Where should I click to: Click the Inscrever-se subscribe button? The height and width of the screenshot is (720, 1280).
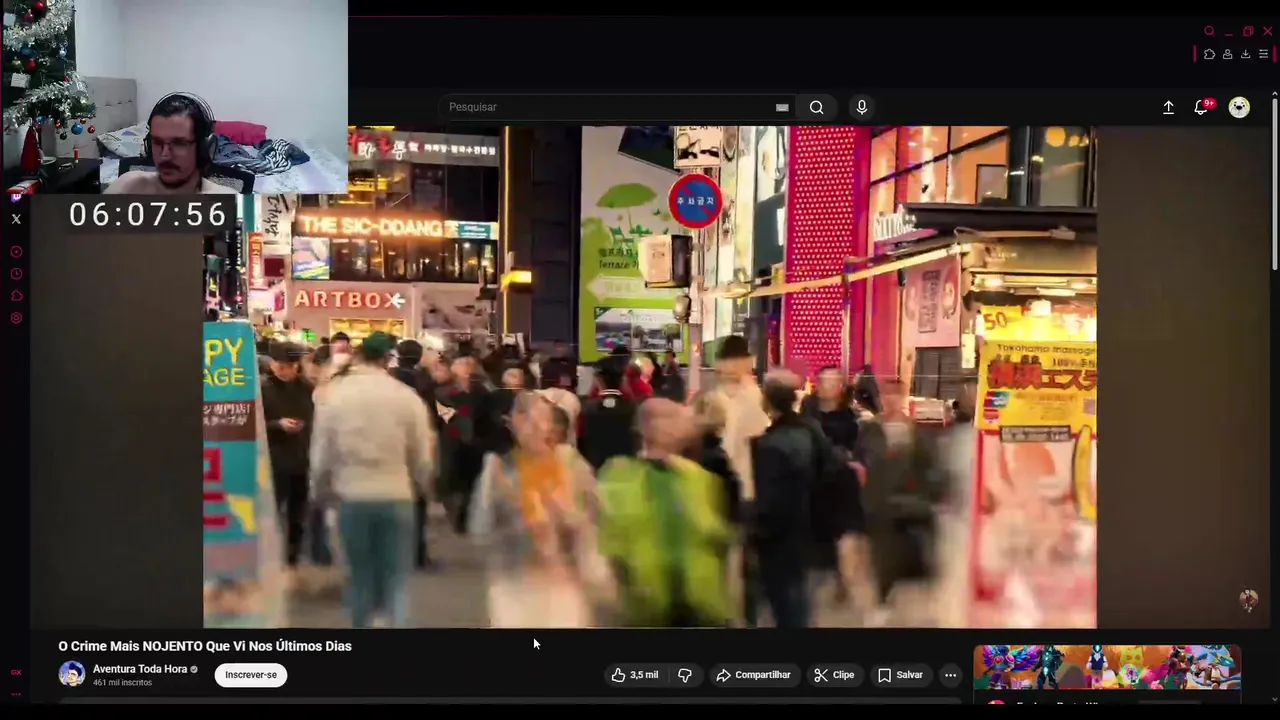[x=251, y=675]
